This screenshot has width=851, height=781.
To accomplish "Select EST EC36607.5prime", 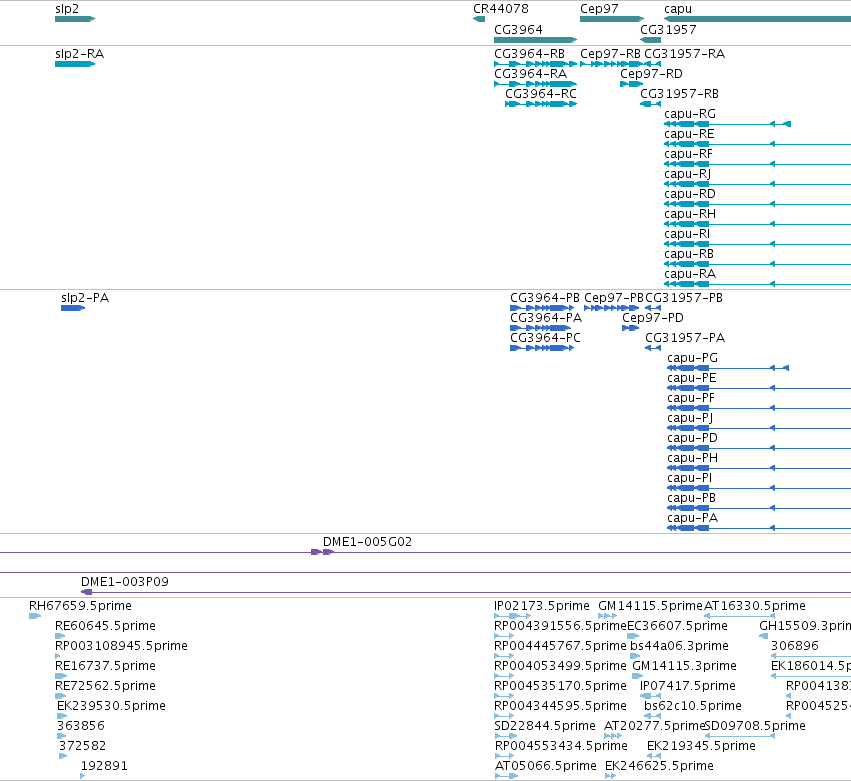I will 633,636.
